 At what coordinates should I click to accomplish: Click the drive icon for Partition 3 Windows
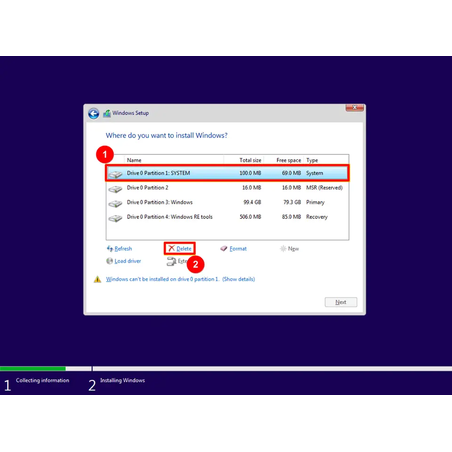coord(115,203)
